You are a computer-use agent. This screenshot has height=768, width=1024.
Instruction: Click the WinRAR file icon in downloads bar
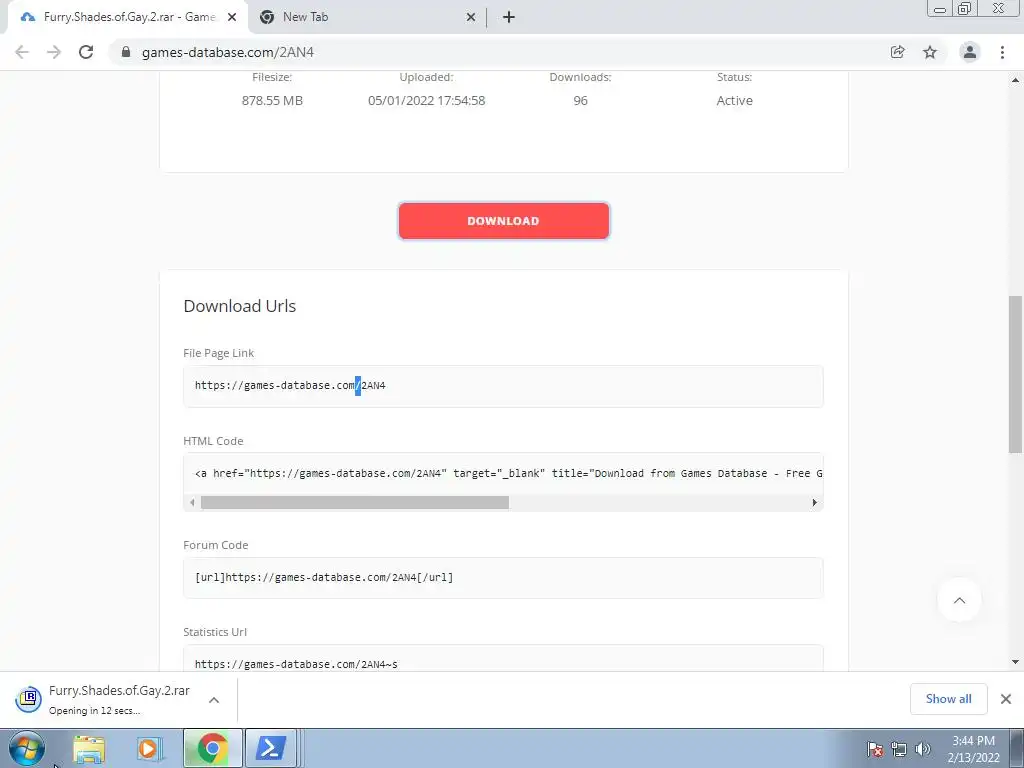pos(28,699)
